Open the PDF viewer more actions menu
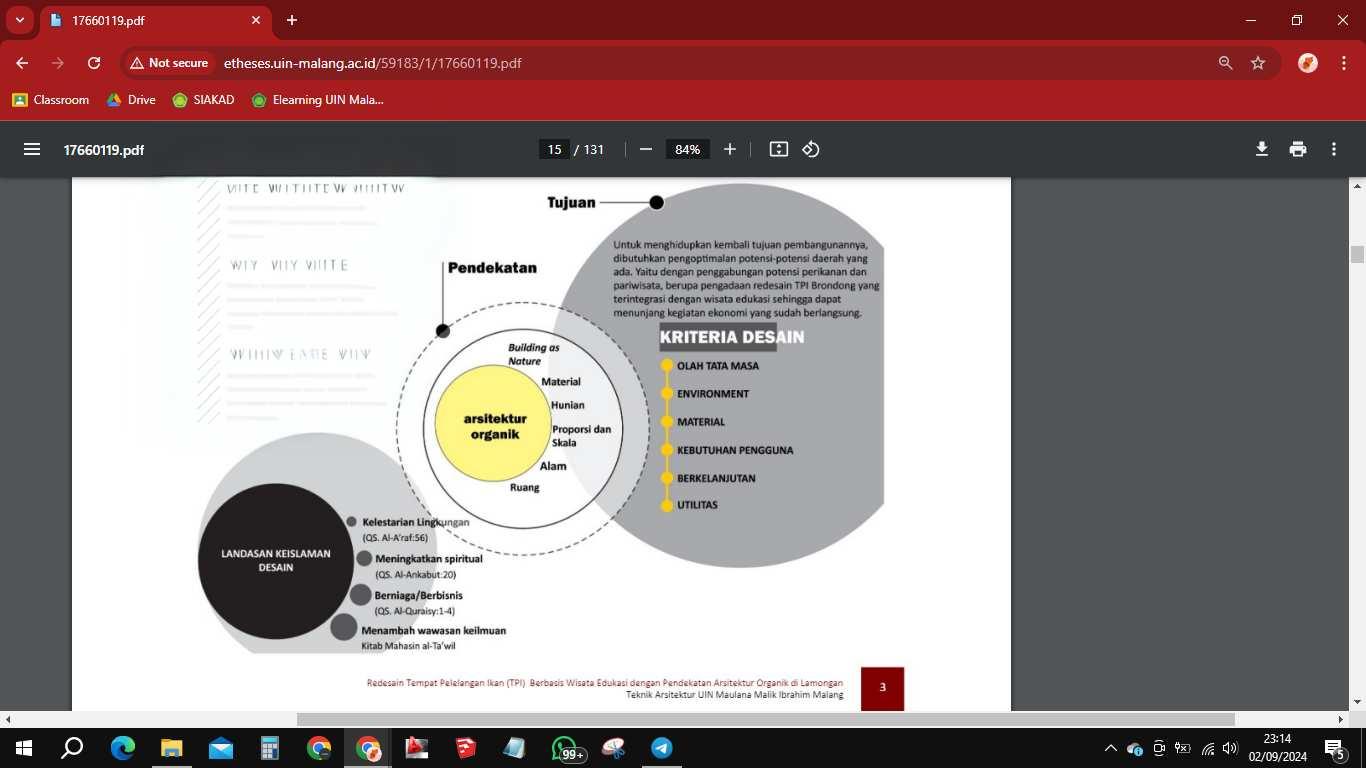 pyautogui.click(x=1334, y=149)
